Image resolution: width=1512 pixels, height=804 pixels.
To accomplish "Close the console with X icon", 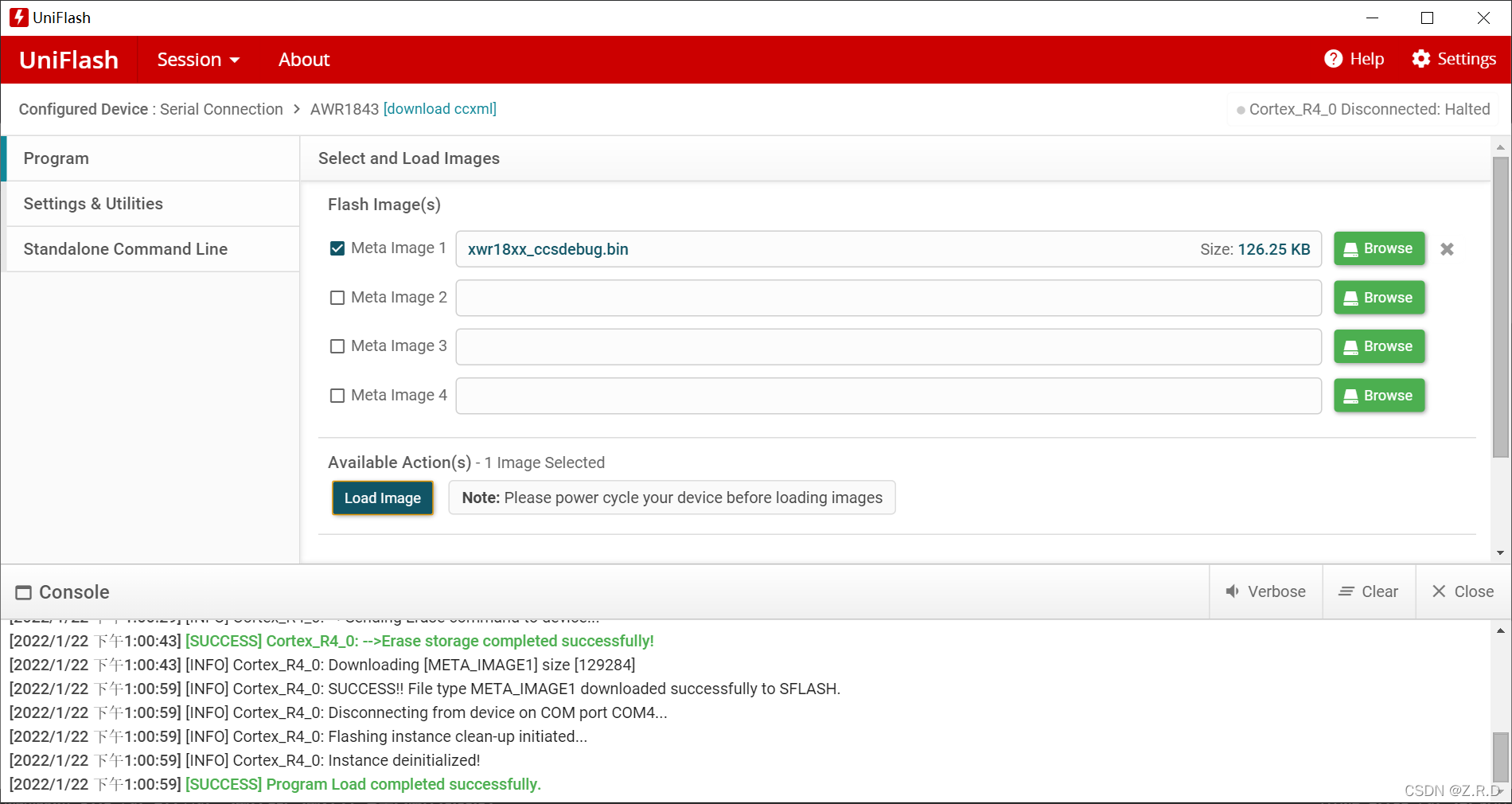I will pos(1439,591).
